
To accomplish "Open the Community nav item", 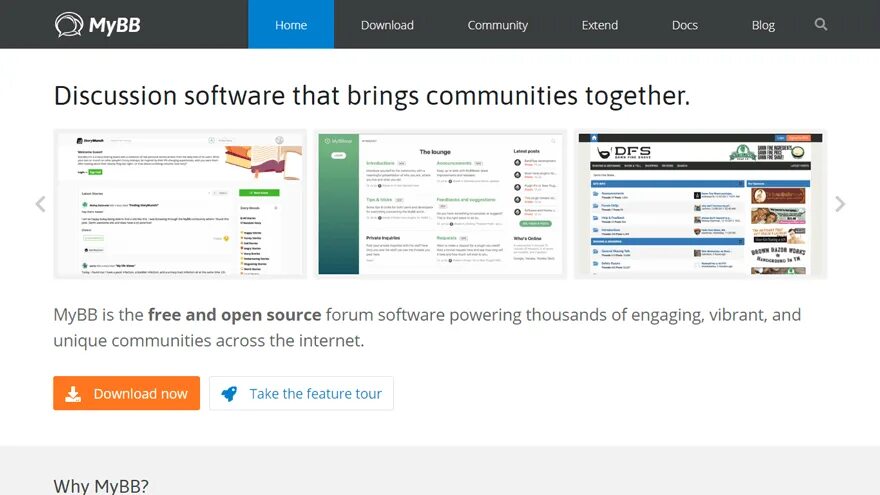I will (497, 25).
